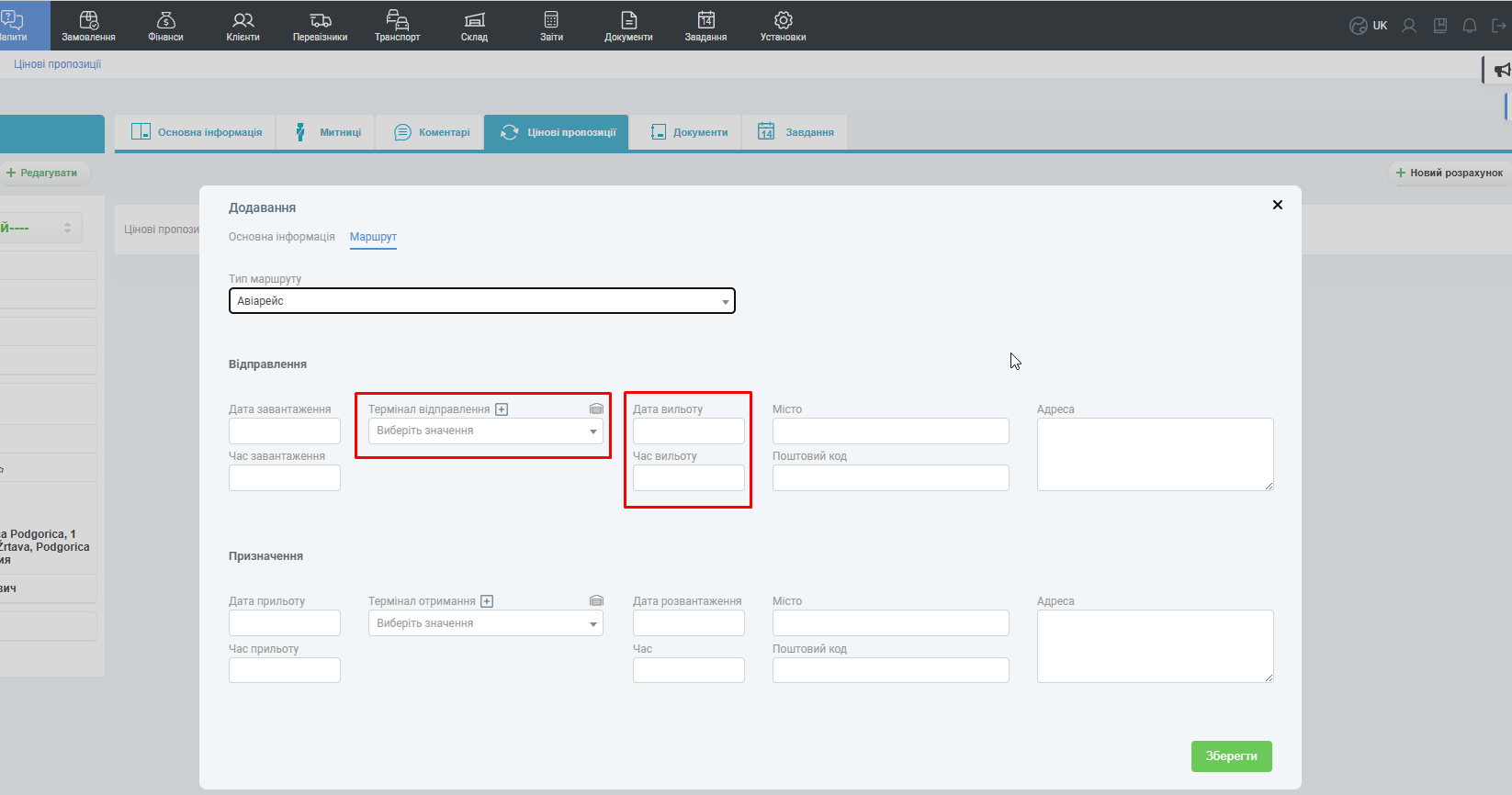This screenshot has width=1512, height=795.
Task: Open the Перевізники section
Action: [320, 26]
